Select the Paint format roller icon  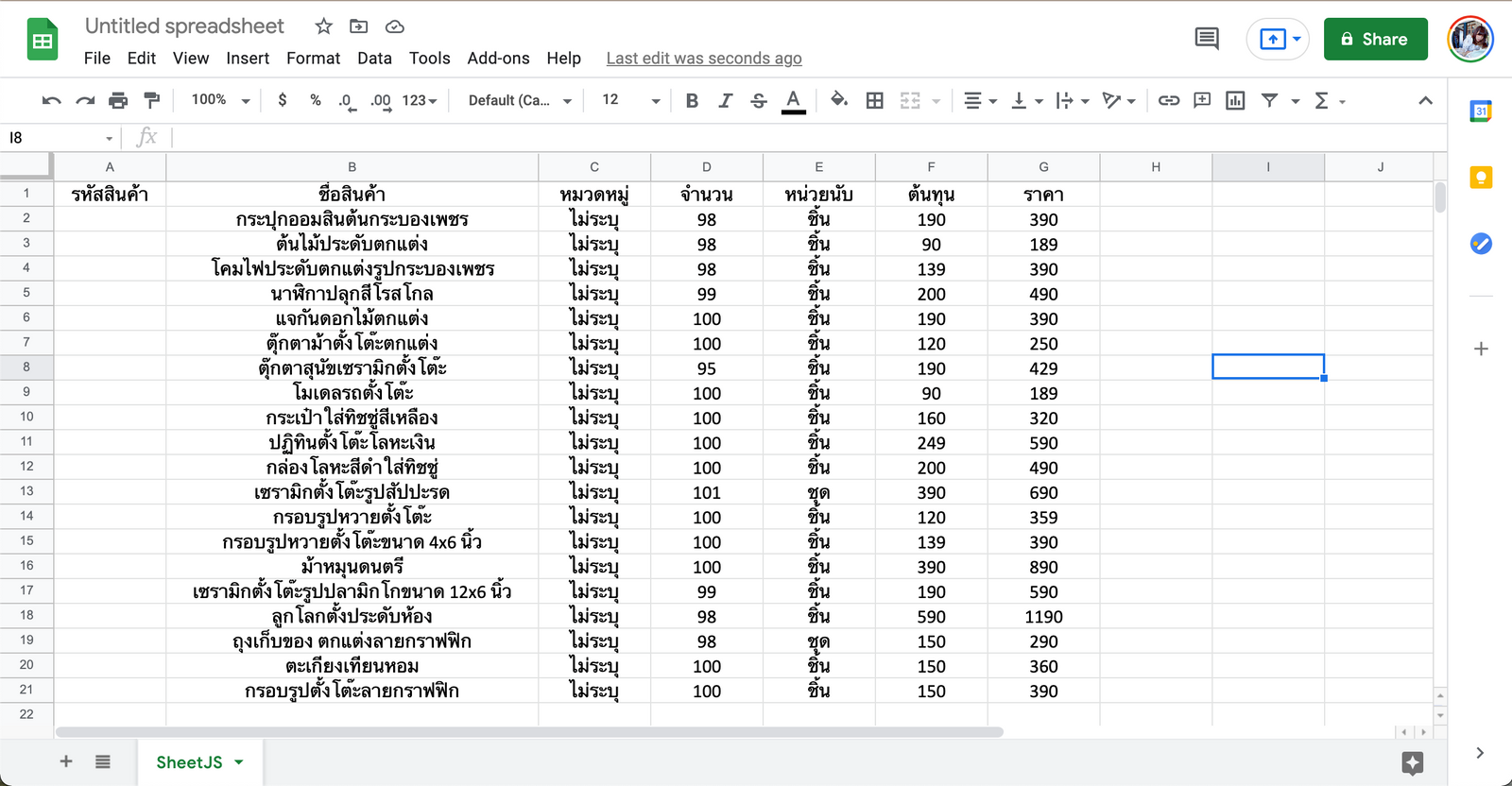[x=151, y=100]
